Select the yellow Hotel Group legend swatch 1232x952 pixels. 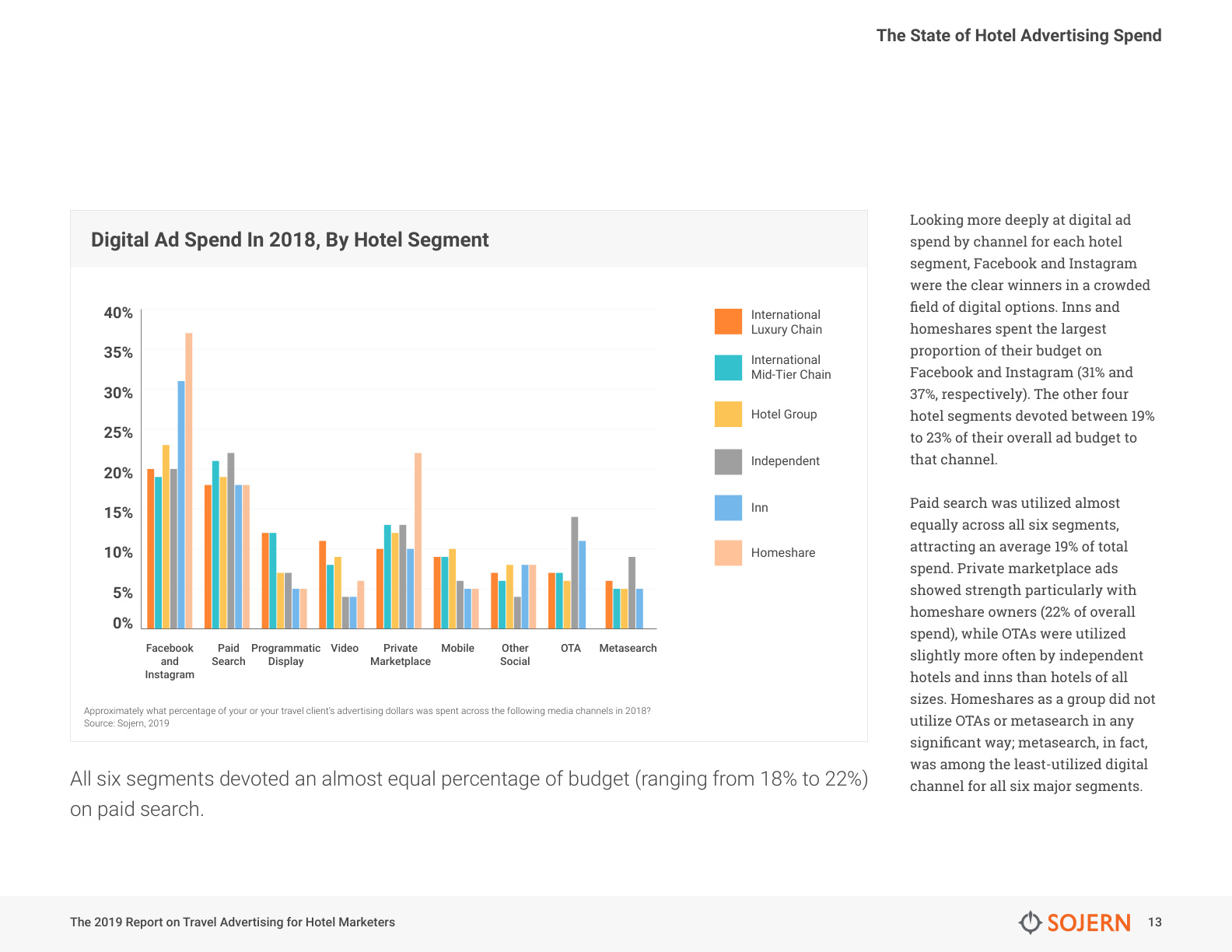728,414
